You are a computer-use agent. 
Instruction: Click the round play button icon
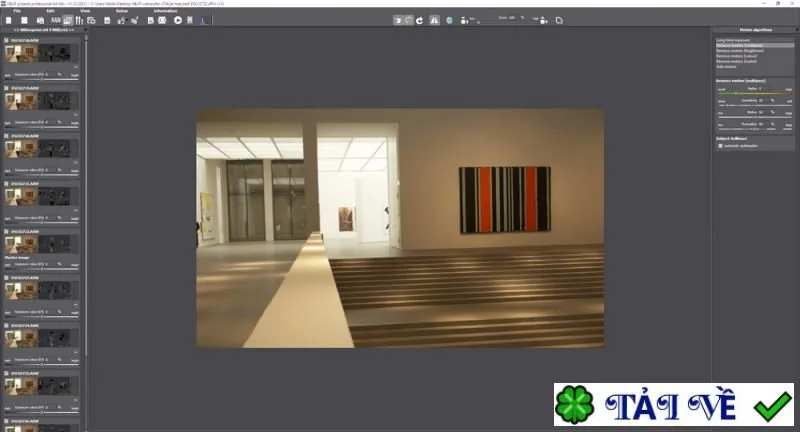point(178,20)
